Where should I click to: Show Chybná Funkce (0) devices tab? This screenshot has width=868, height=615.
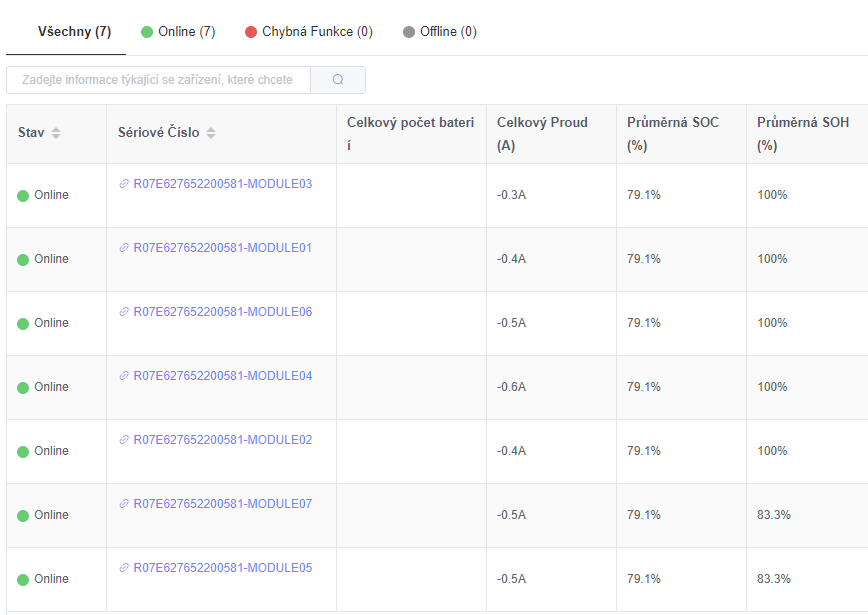(x=309, y=32)
